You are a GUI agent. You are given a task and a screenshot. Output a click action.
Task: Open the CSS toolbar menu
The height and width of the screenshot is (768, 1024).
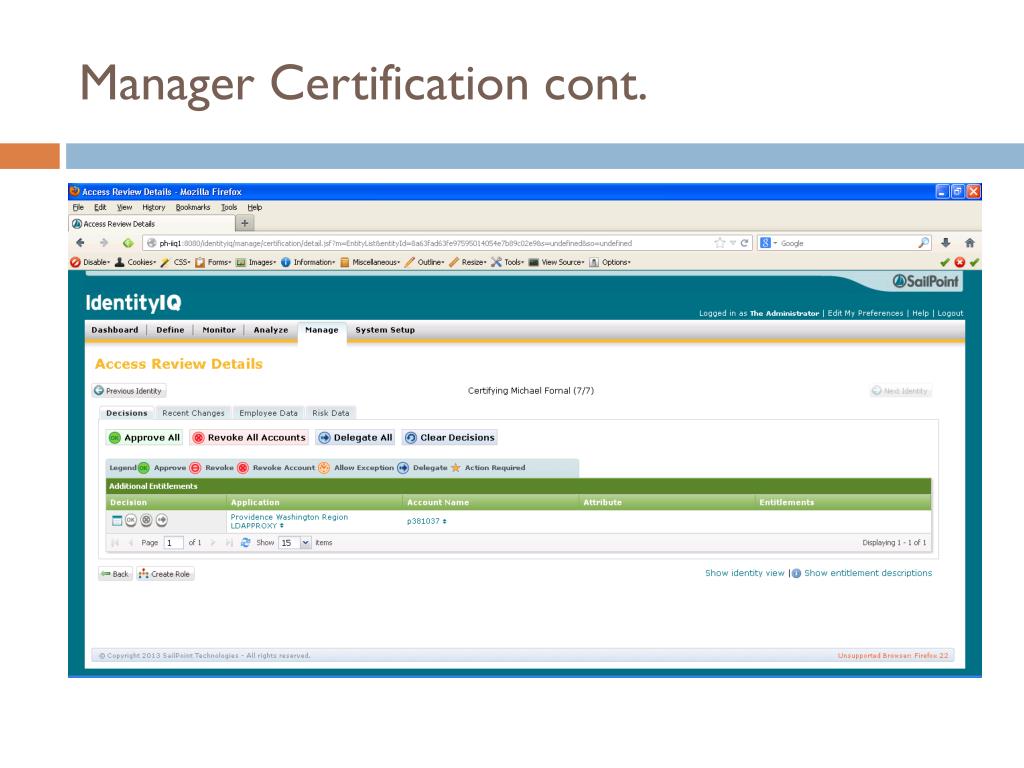tap(176, 262)
